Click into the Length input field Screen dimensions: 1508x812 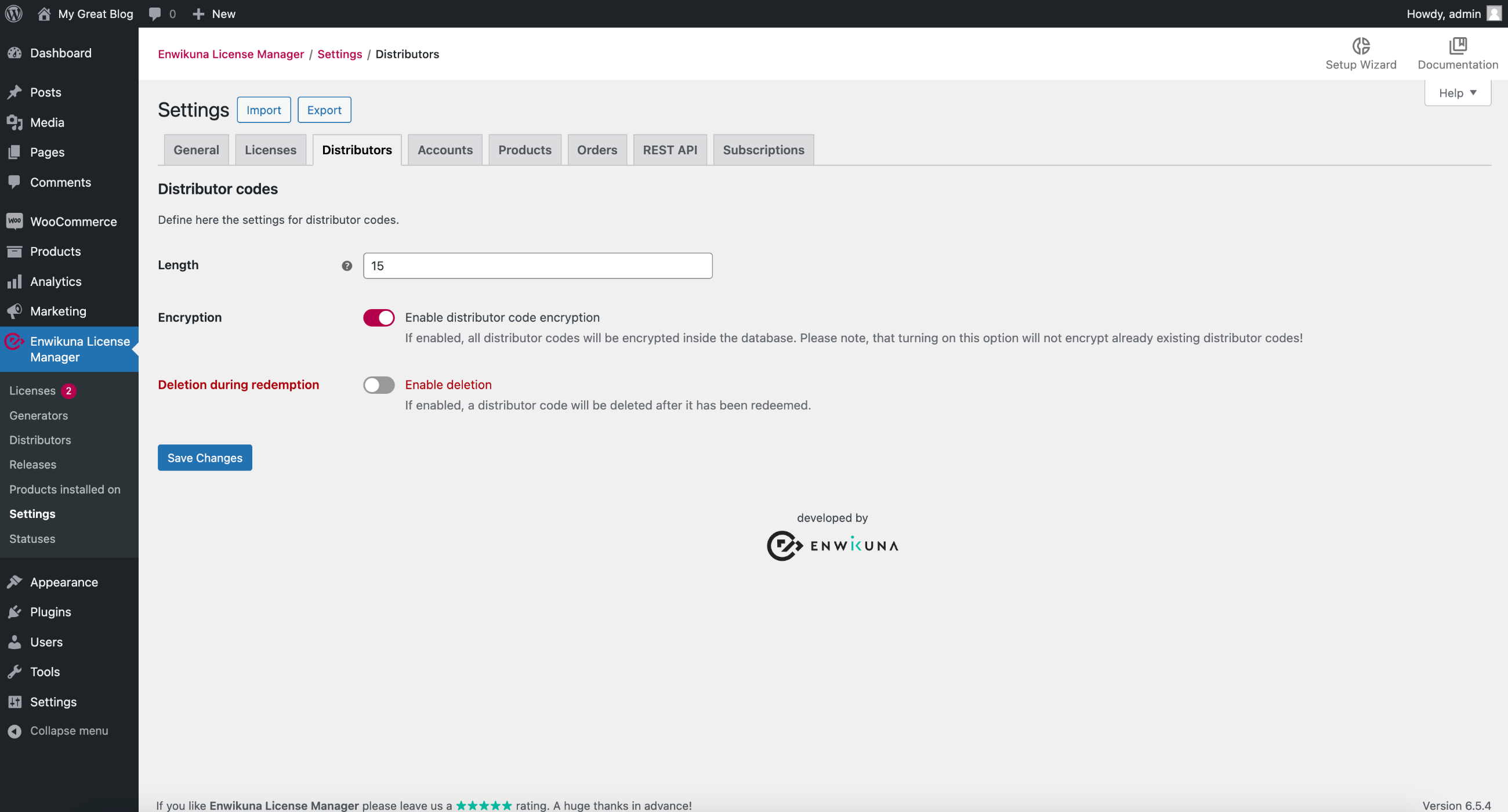(538, 266)
